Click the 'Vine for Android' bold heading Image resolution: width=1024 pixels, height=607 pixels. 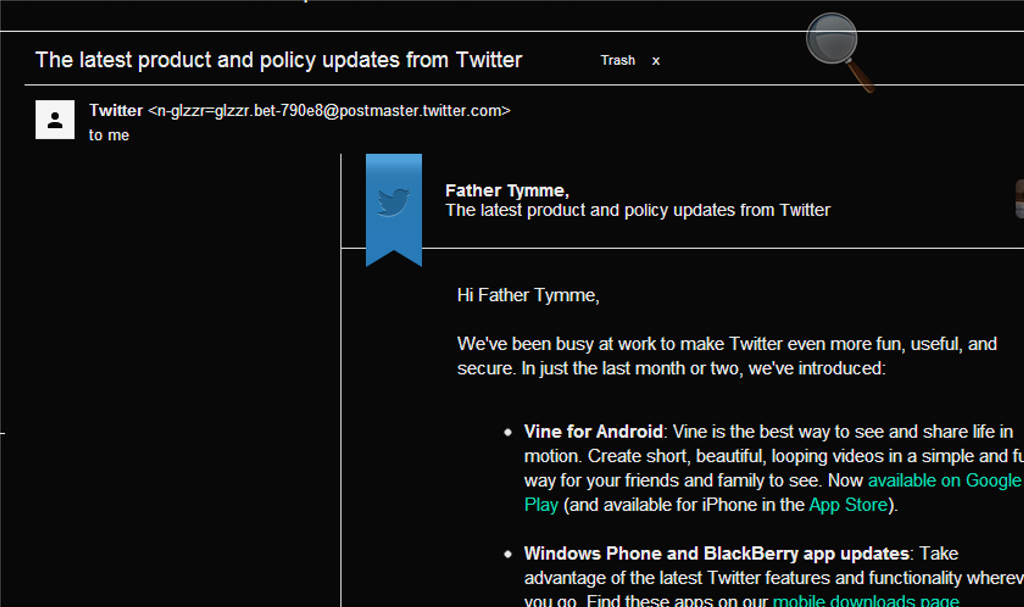coord(593,431)
